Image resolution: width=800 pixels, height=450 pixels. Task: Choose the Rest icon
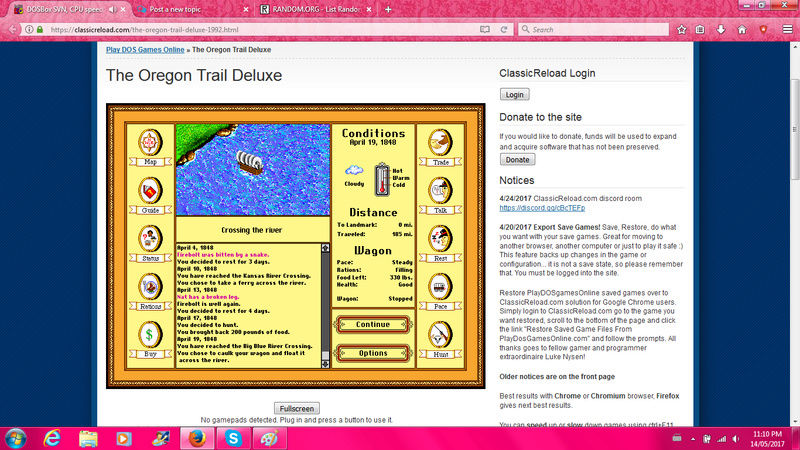click(x=440, y=244)
